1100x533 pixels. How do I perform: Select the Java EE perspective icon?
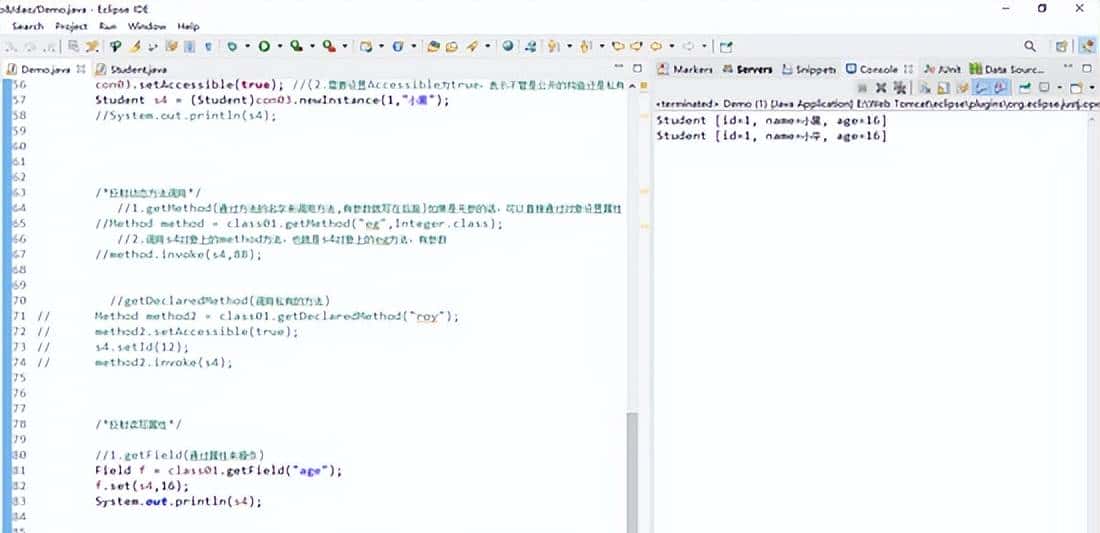pyautogui.click(x=1087, y=46)
